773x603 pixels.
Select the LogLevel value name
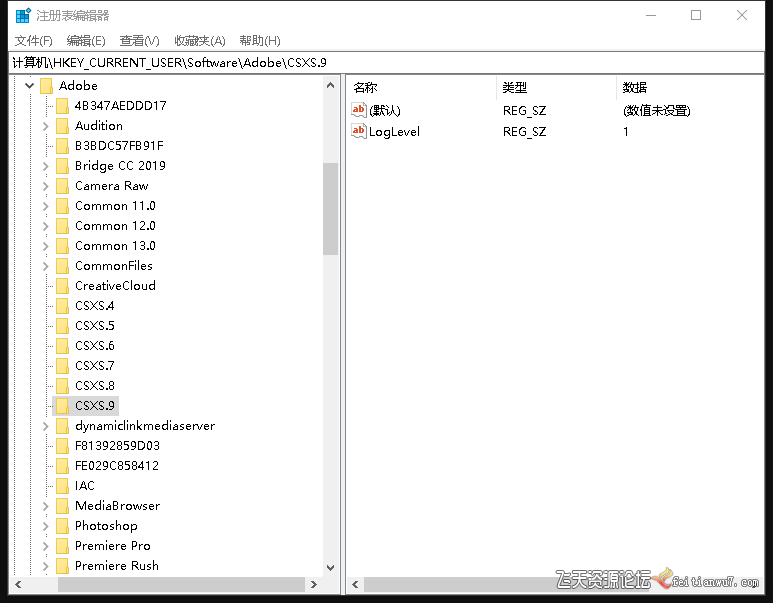[x=394, y=132]
